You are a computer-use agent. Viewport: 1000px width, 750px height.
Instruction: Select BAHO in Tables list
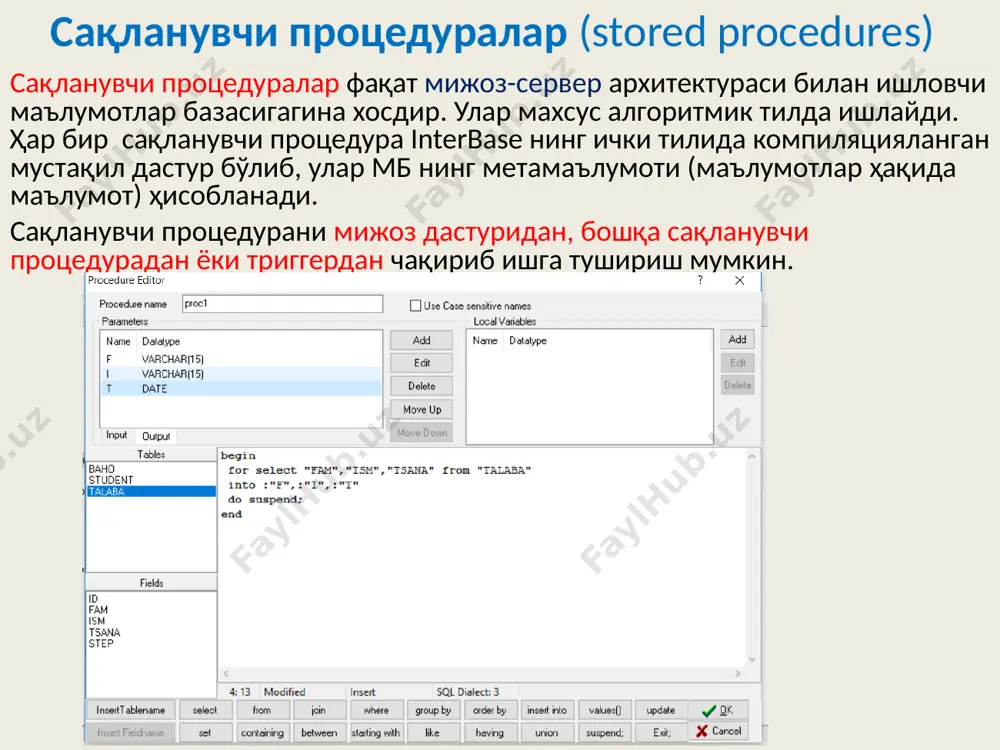(x=151, y=469)
